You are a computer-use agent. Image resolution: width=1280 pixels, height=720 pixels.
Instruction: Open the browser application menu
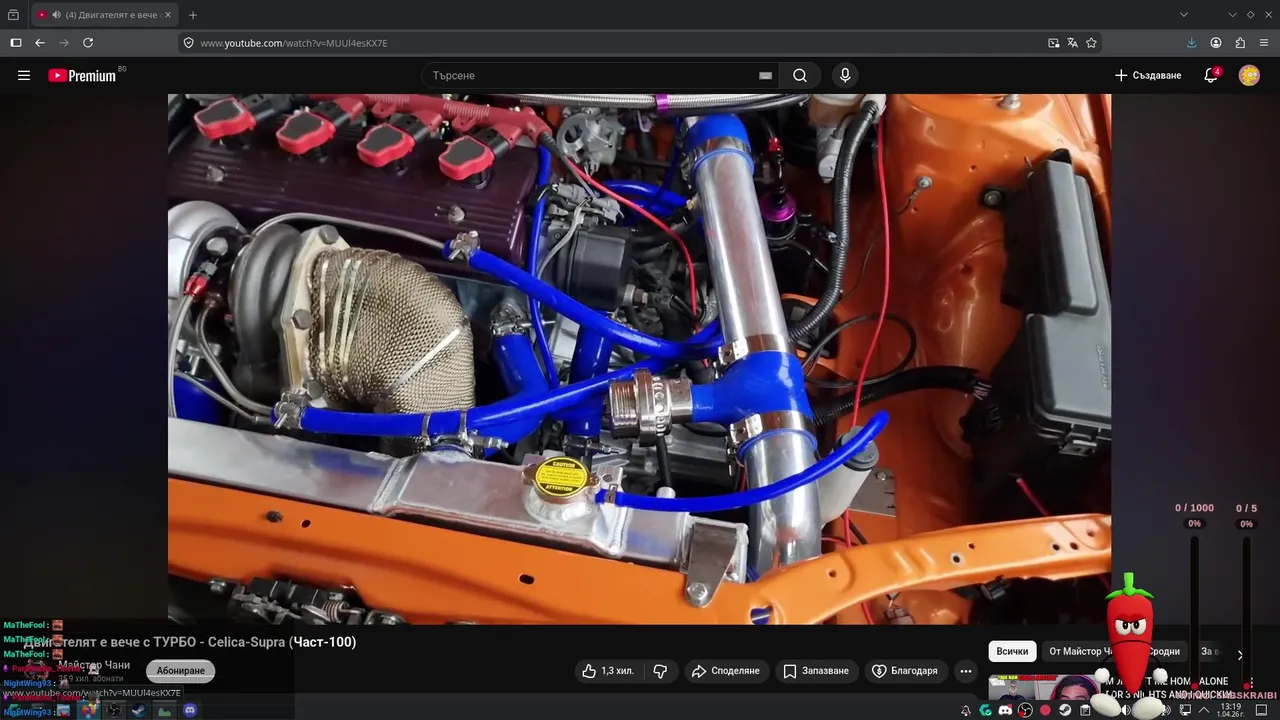[1265, 43]
